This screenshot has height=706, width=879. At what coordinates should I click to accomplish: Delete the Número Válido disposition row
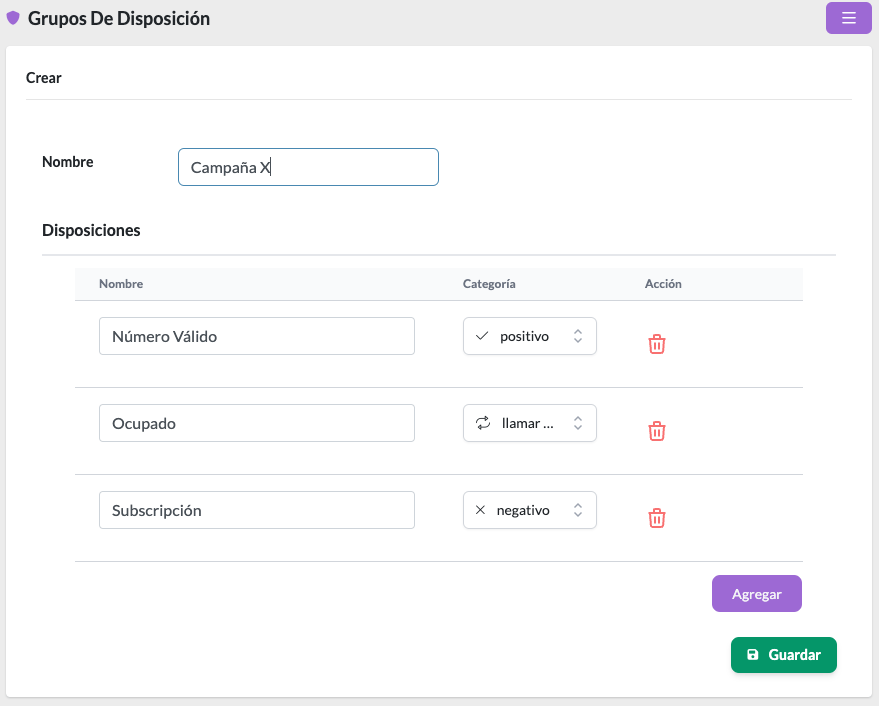pyautogui.click(x=656, y=344)
